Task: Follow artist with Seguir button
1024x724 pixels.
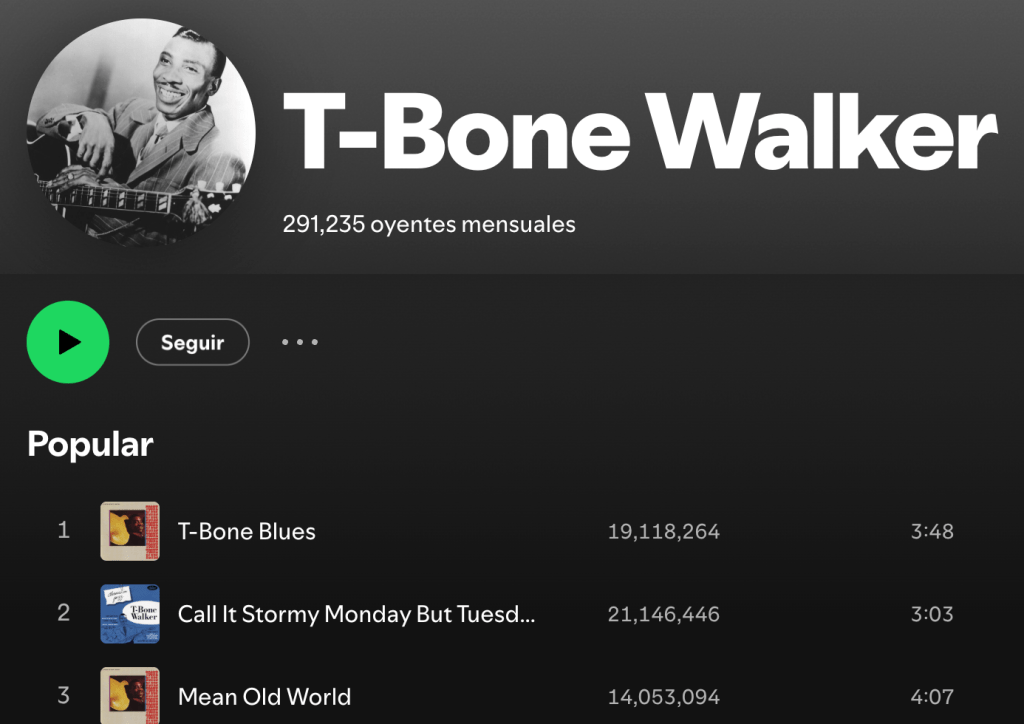Action: pos(193,342)
